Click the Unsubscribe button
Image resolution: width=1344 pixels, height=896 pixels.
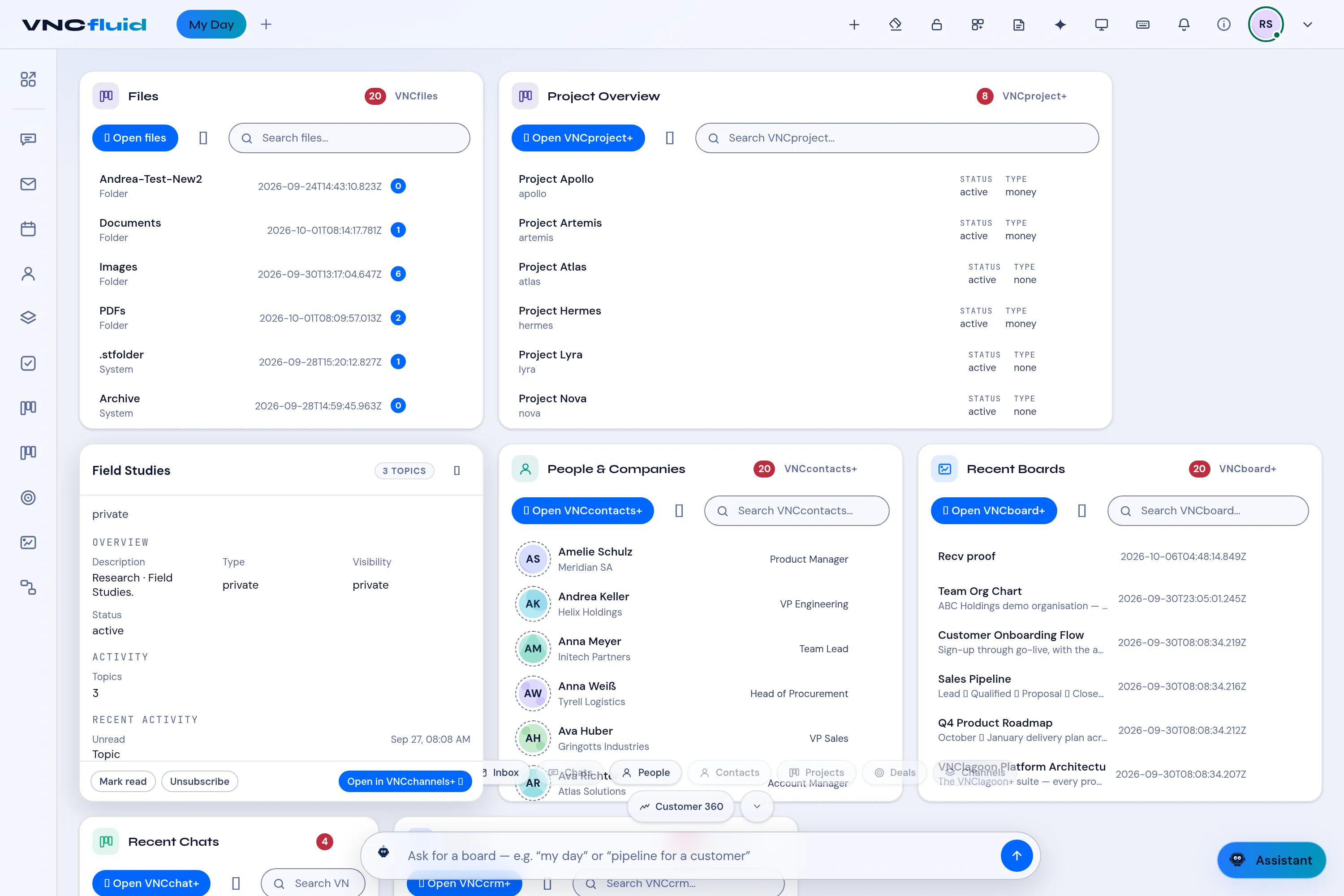pos(199,781)
